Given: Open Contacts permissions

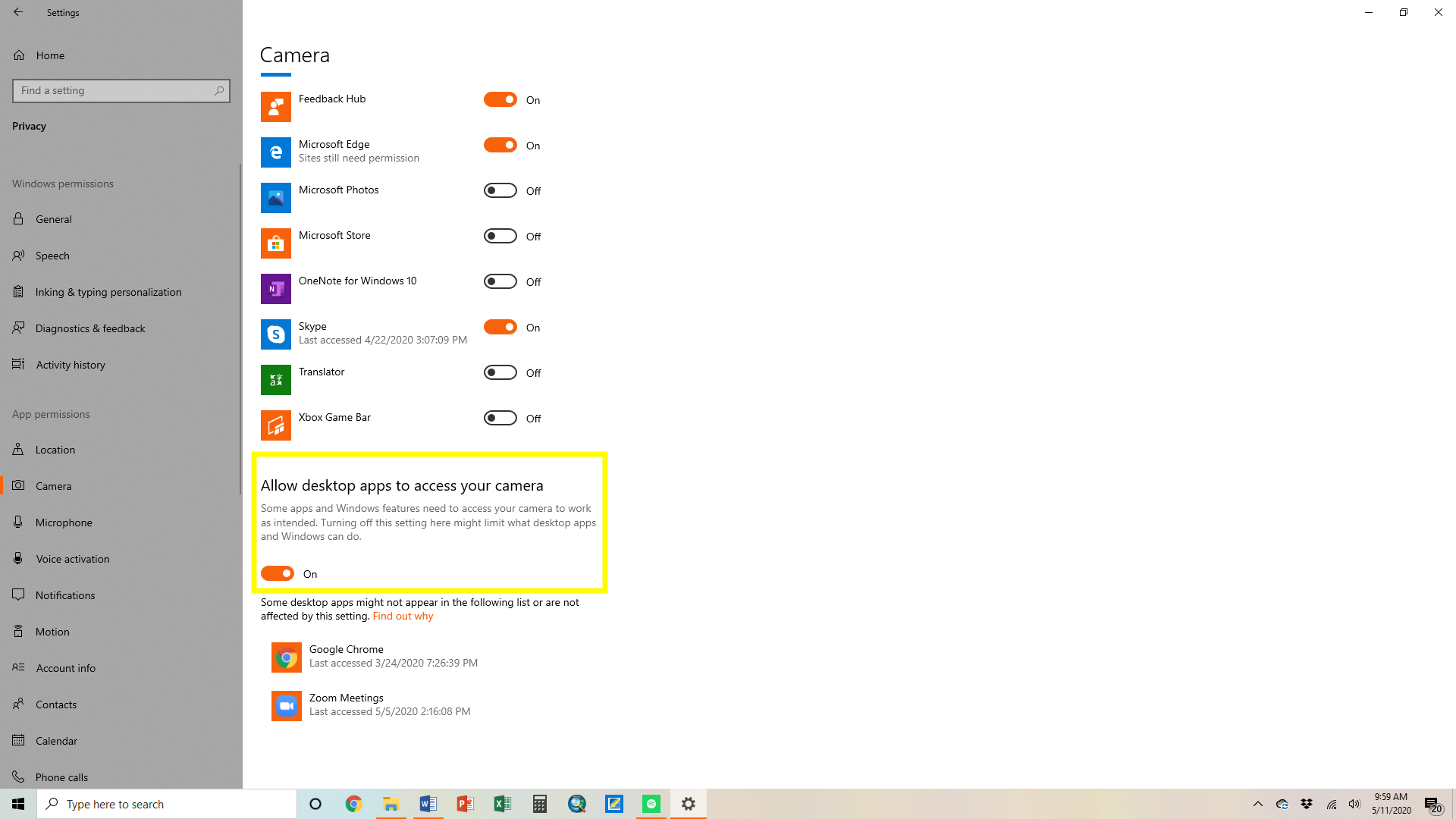Looking at the screenshot, I should point(121,704).
